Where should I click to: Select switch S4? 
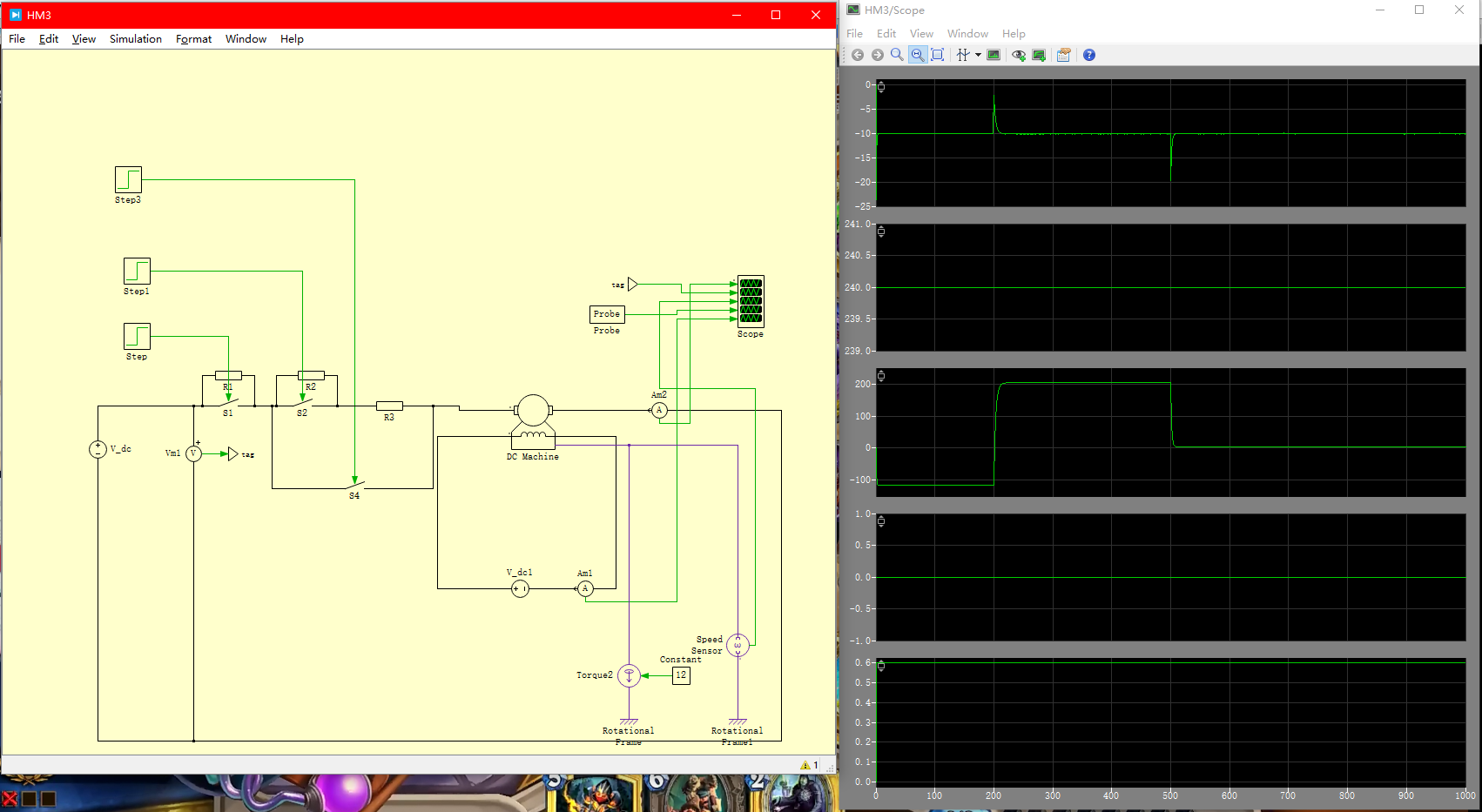354,486
